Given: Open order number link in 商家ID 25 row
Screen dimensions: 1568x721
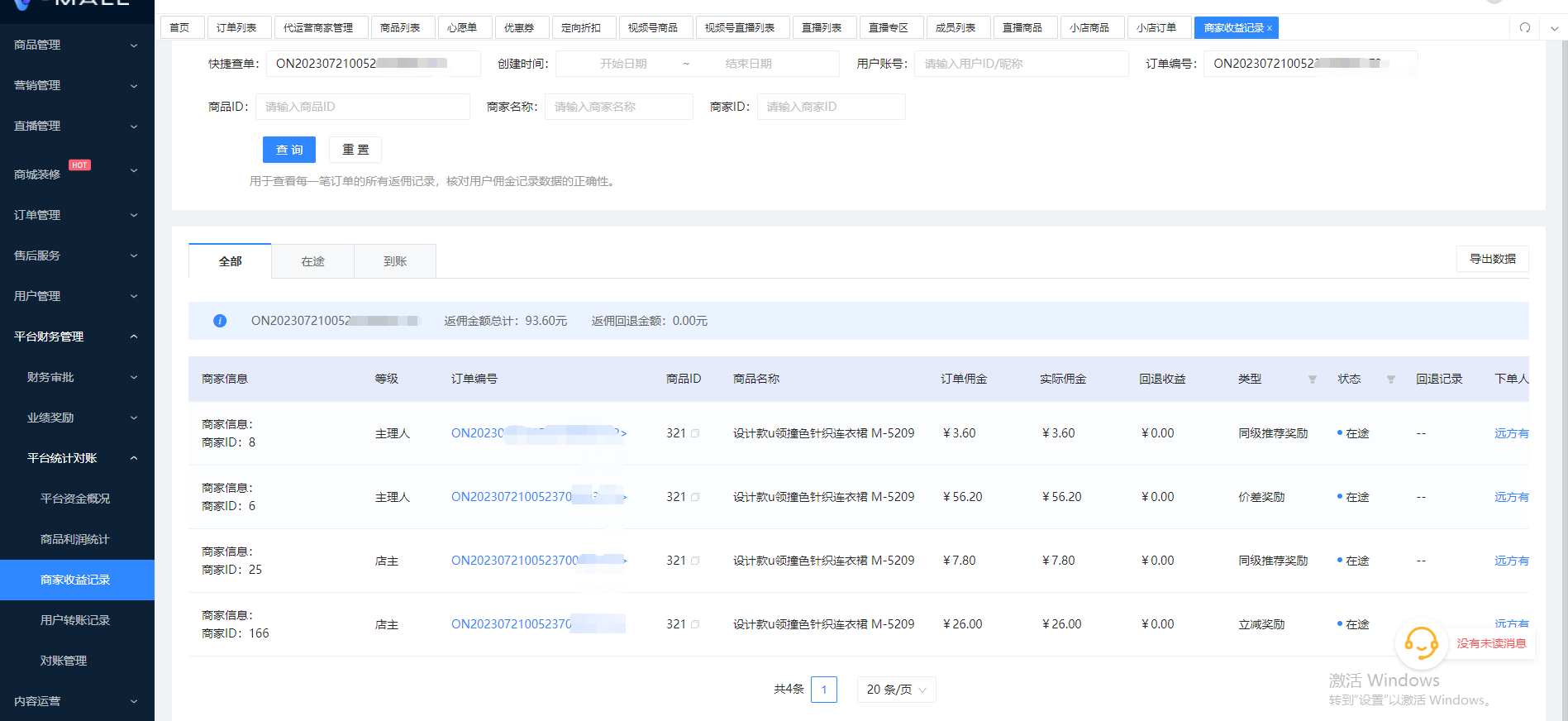Looking at the screenshot, I should [x=539, y=561].
